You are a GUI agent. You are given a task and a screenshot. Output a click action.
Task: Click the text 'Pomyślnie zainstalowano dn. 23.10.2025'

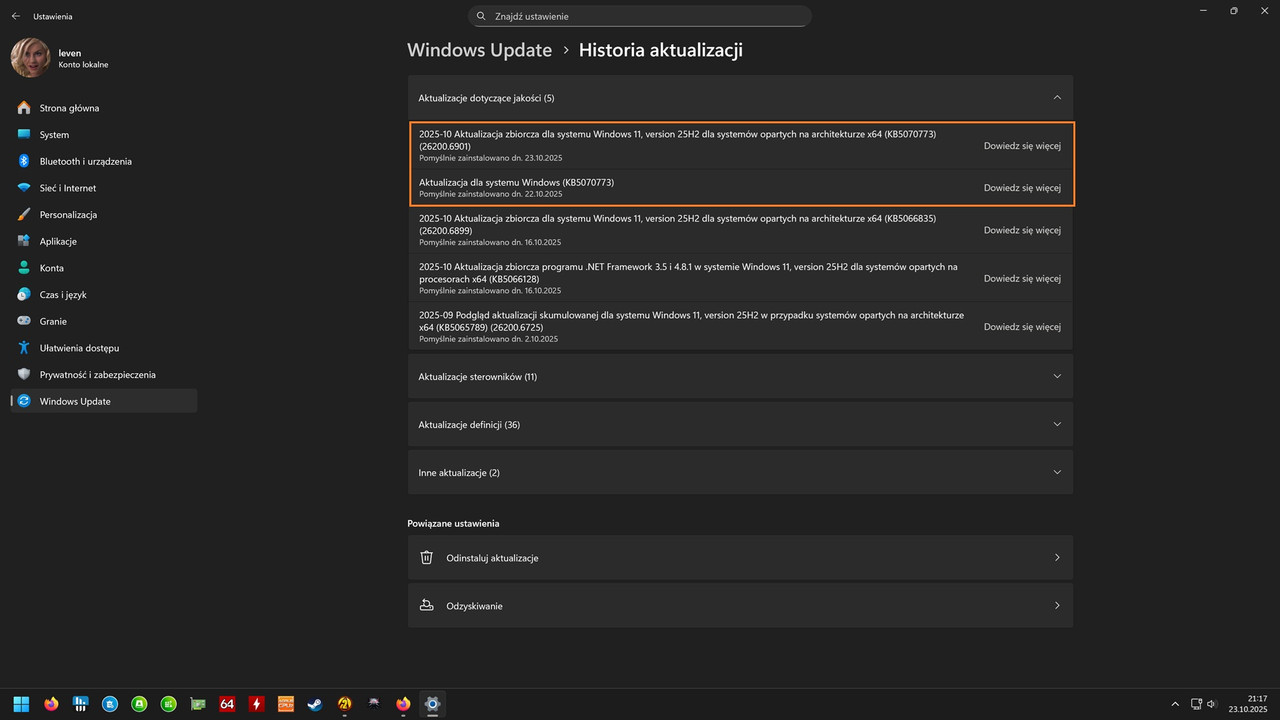pos(490,158)
